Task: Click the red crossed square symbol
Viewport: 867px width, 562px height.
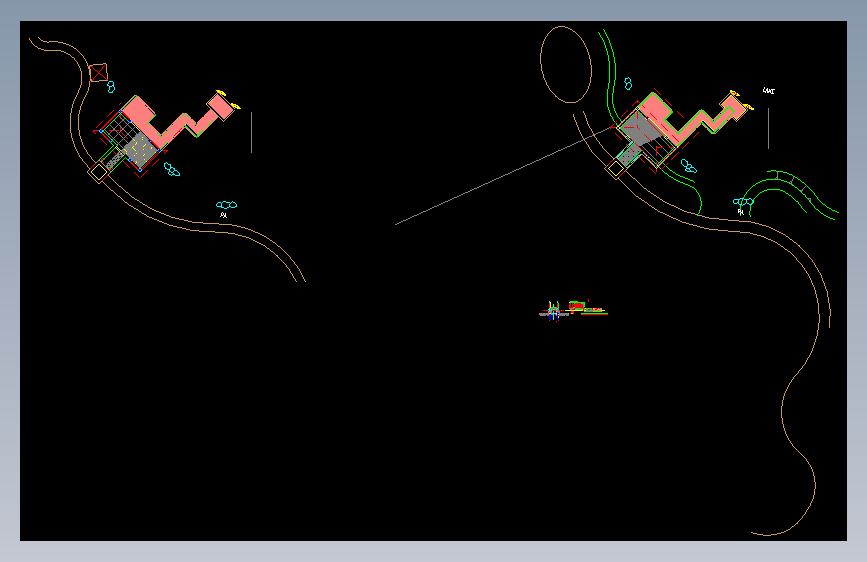Action: pyautogui.click(x=98, y=72)
